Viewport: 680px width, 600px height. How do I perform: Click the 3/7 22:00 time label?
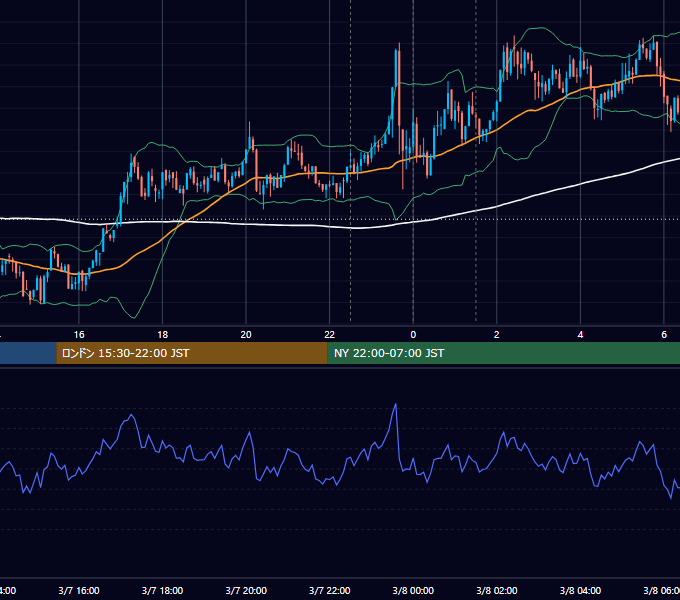(330, 590)
